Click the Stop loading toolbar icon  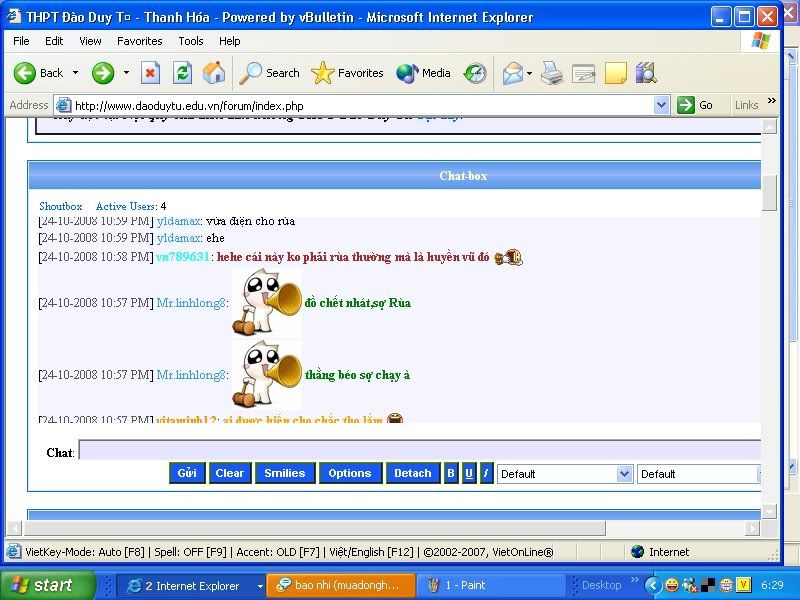(x=150, y=73)
